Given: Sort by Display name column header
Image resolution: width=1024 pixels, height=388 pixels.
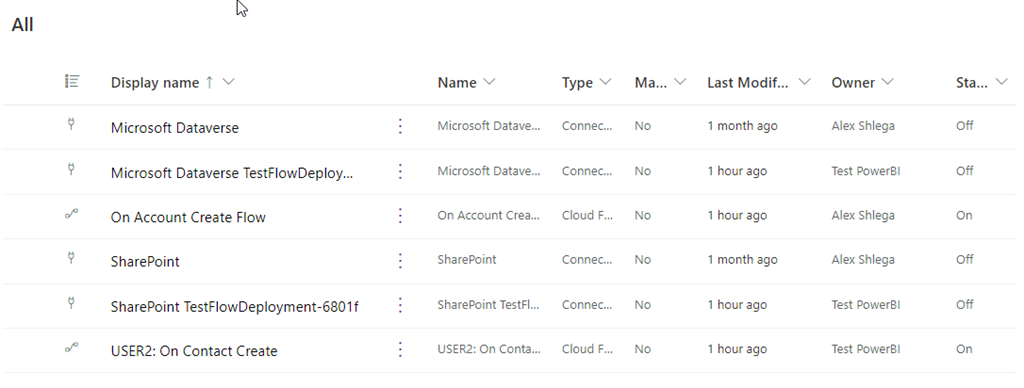Looking at the screenshot, I should click(x=155, y=82).
